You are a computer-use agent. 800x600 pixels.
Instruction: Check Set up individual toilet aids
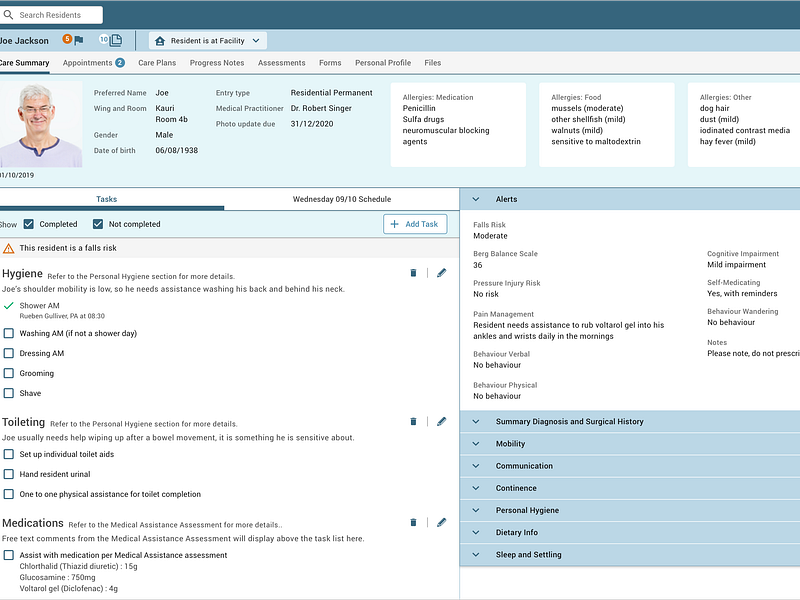click(9, 454)
